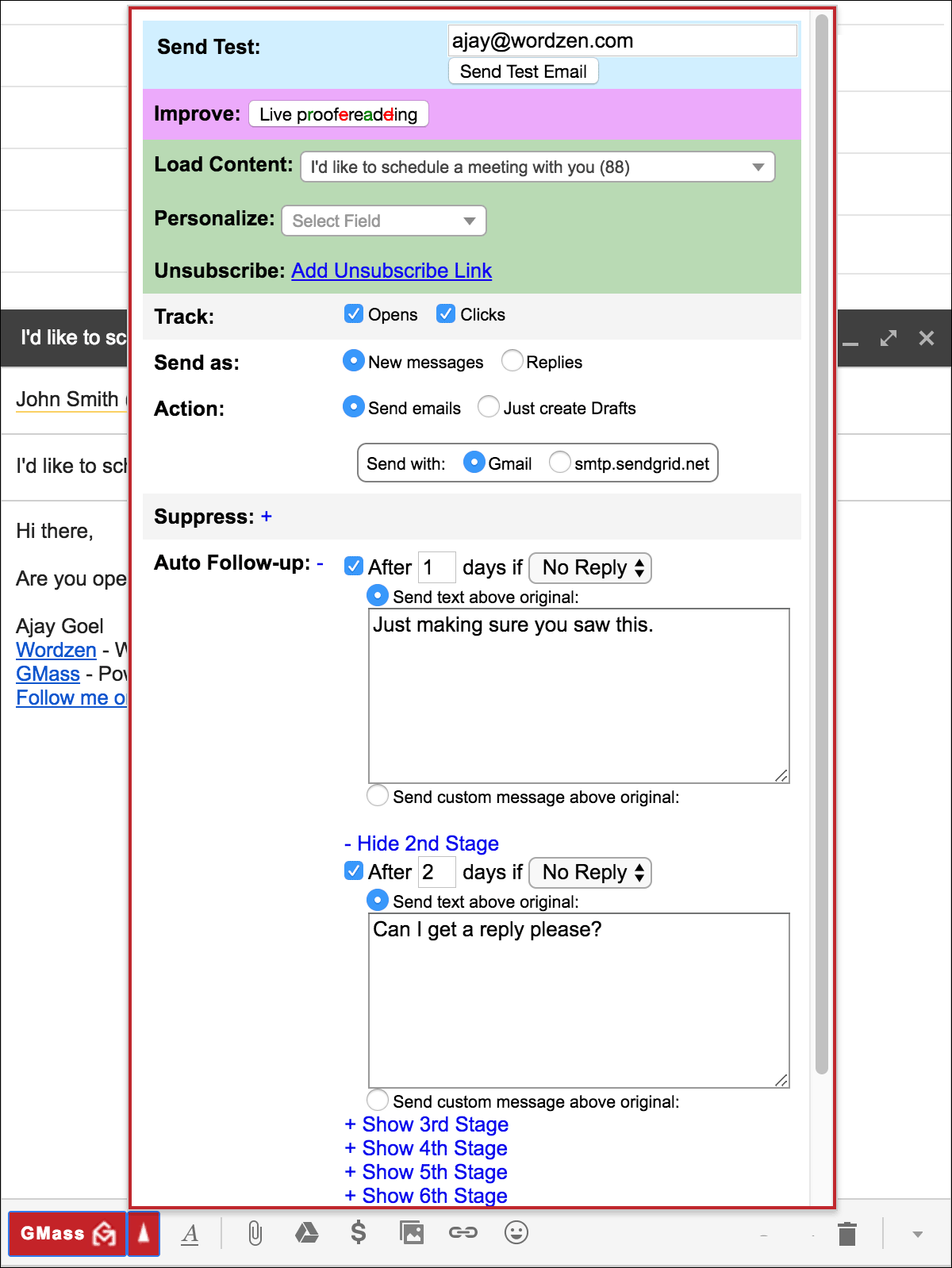
Task: Select the Replies radio button
Action: point(512,361)
